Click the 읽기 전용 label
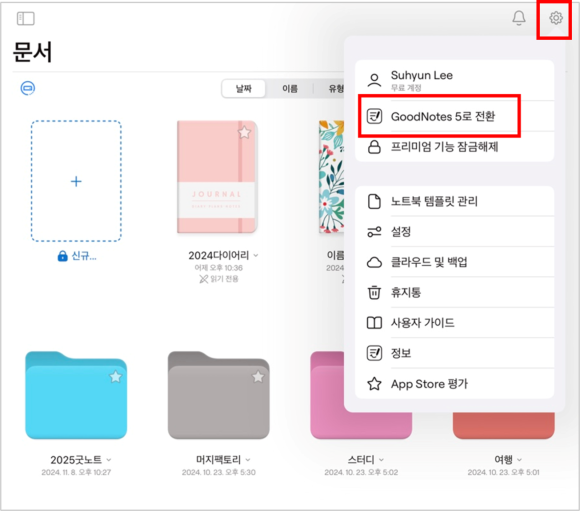 (225, 279)
